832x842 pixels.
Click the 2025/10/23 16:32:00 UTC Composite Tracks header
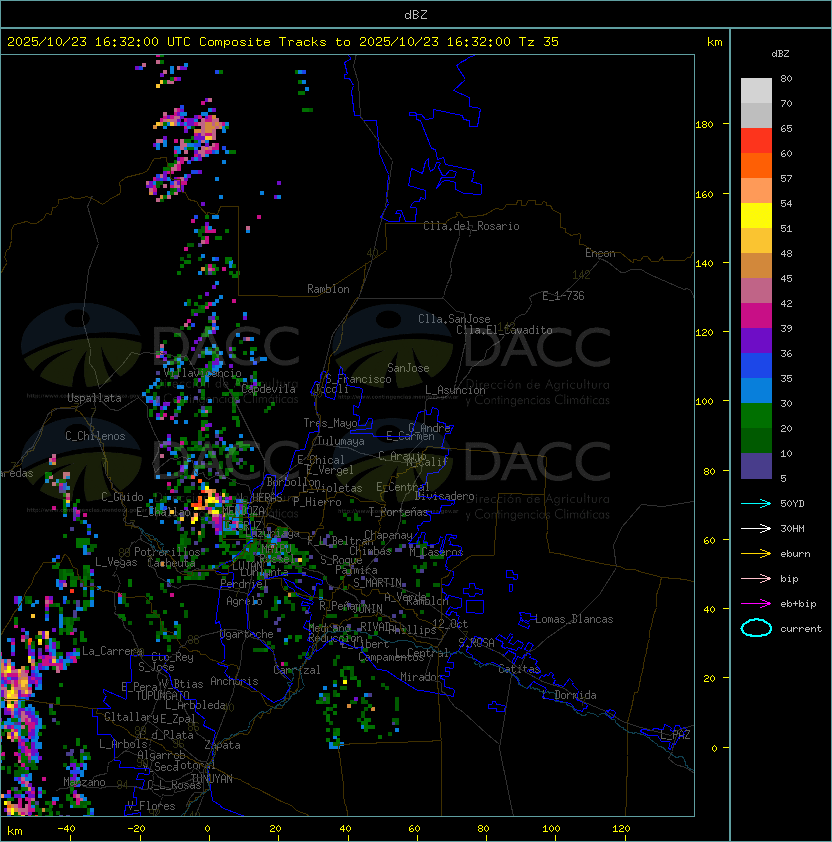(x=283, y=41)
